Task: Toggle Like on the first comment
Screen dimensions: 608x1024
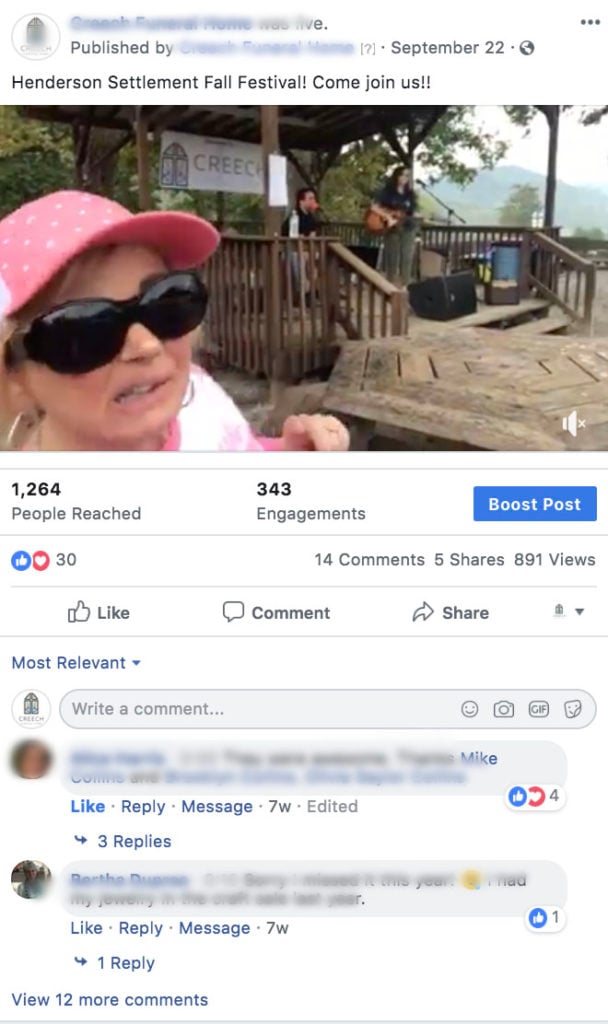Action: (x=88, y=807)
